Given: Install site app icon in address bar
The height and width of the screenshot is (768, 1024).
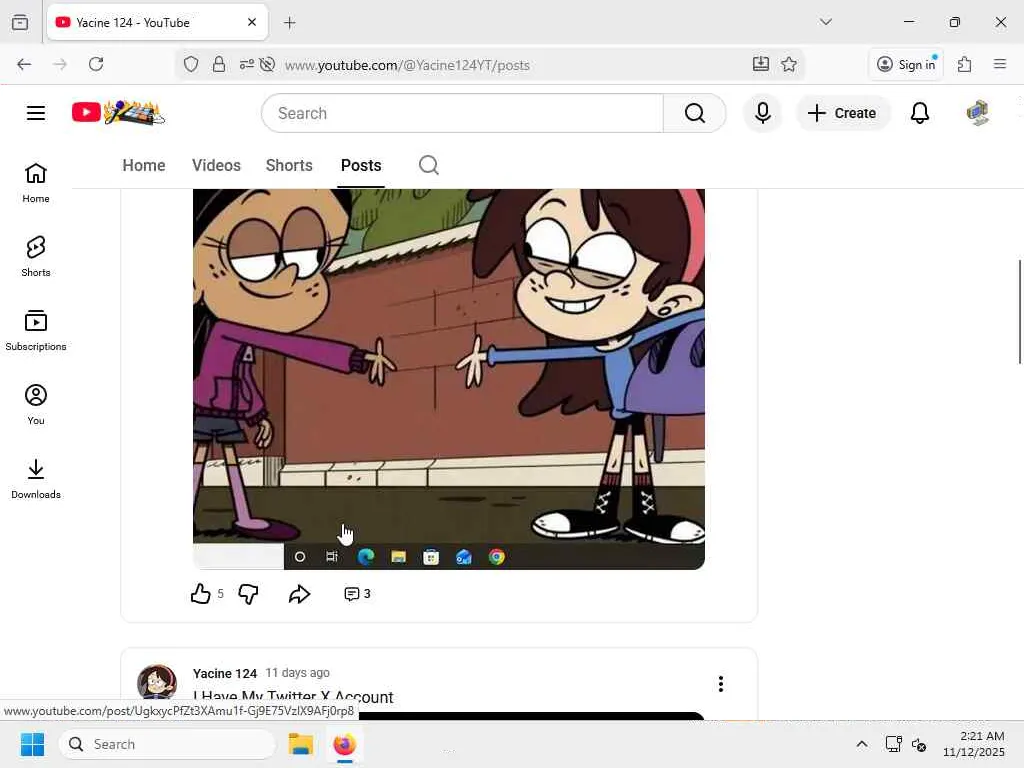Looking at the screenshot, I should click(x=761, y=64).
